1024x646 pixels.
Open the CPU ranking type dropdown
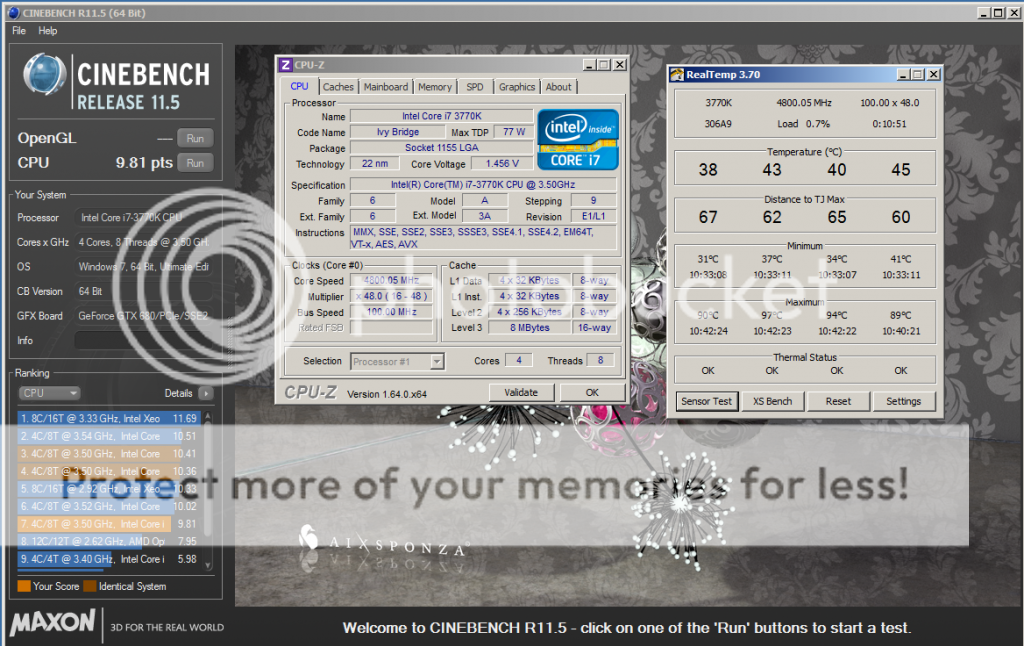[48, 393]
